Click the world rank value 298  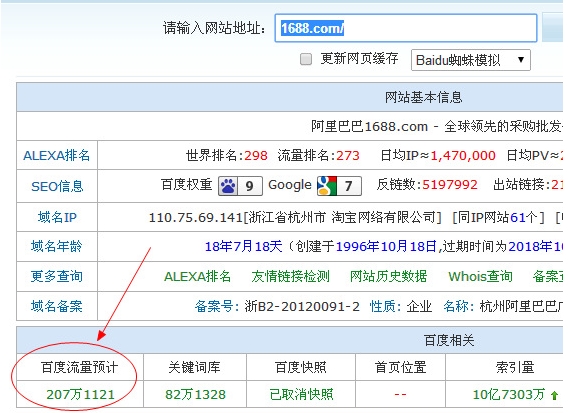(x=256, y=156)
